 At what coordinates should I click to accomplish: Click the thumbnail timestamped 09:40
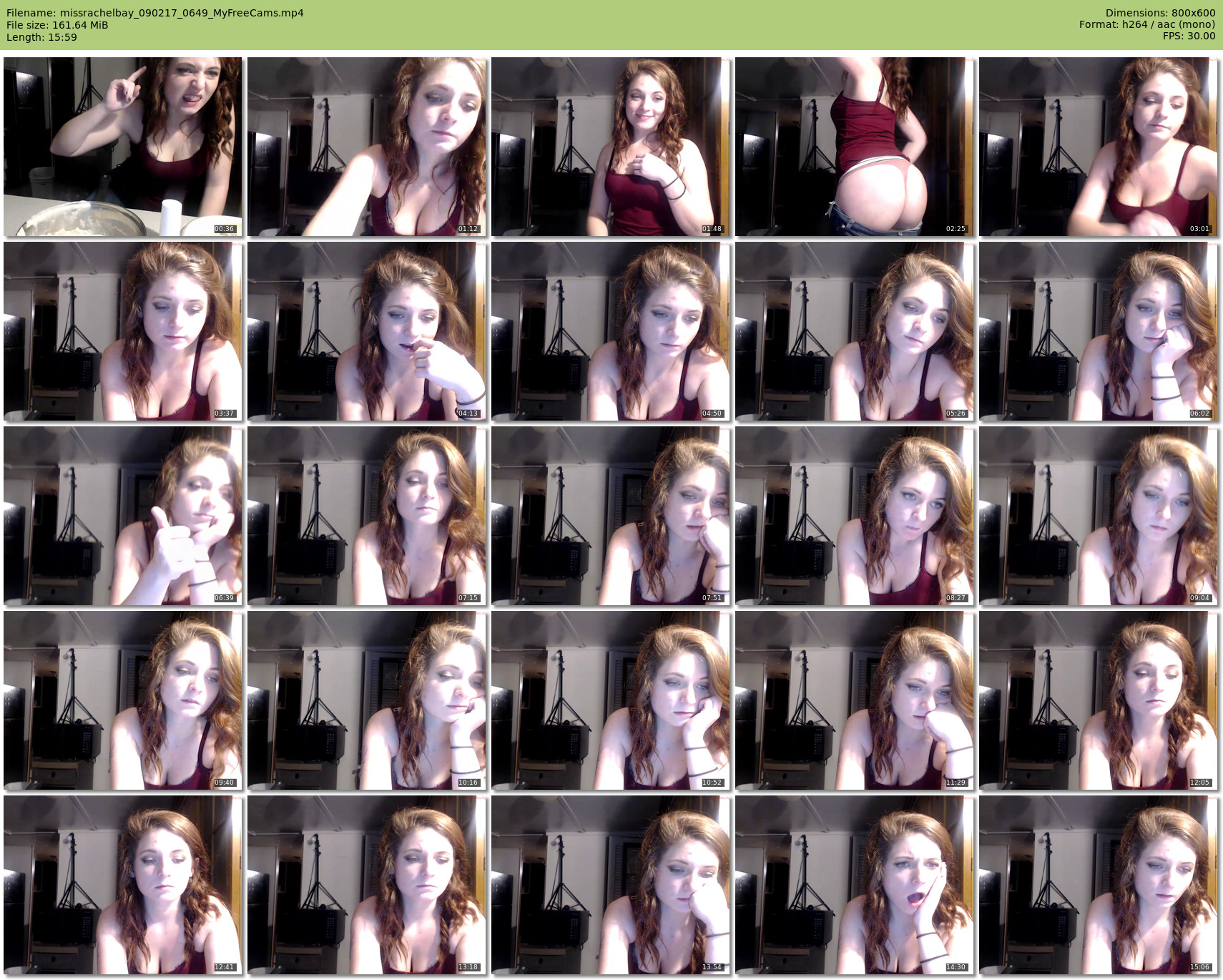coord(123,700)
